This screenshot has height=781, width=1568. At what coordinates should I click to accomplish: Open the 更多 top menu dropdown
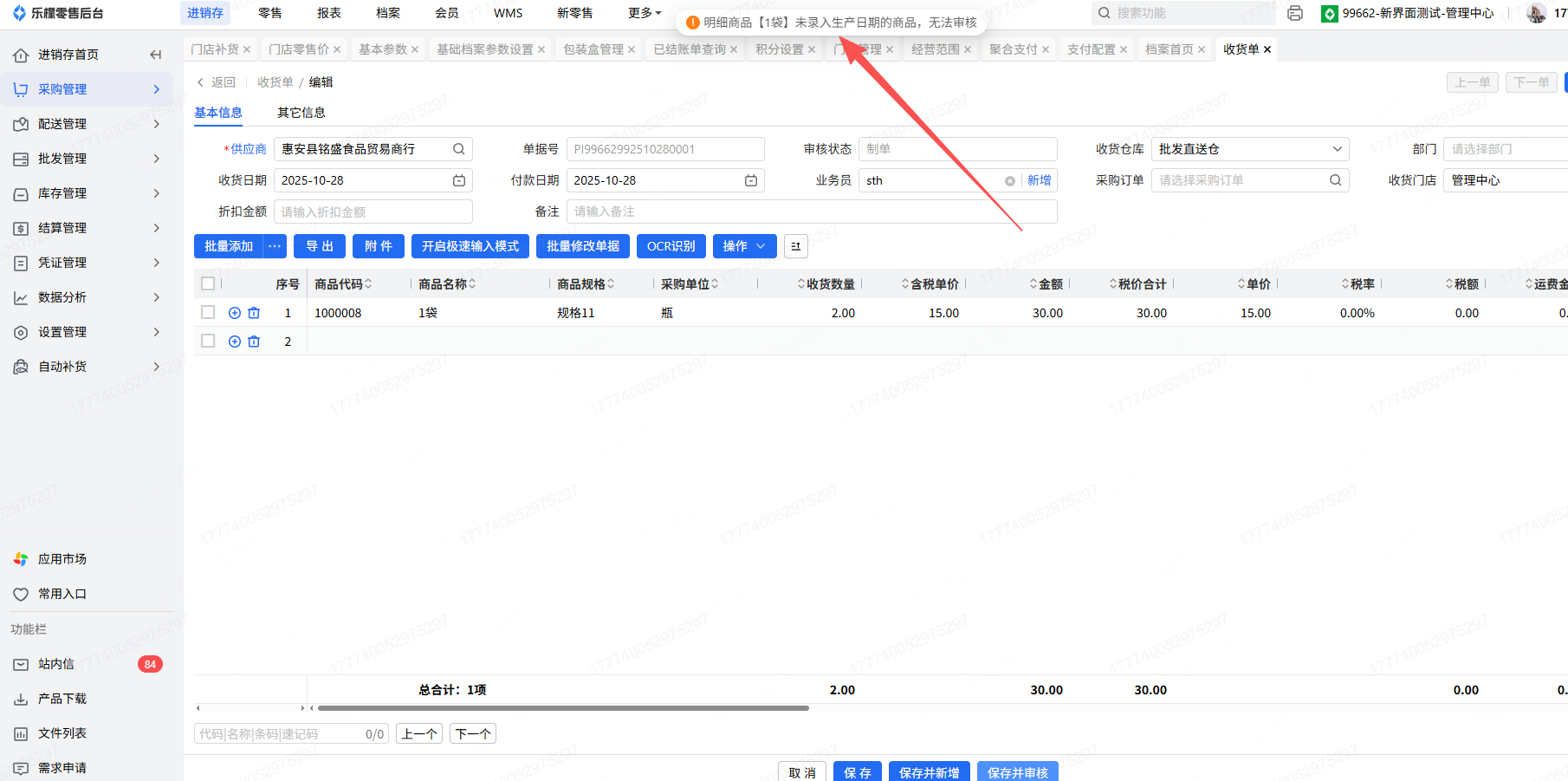(645, 13)
